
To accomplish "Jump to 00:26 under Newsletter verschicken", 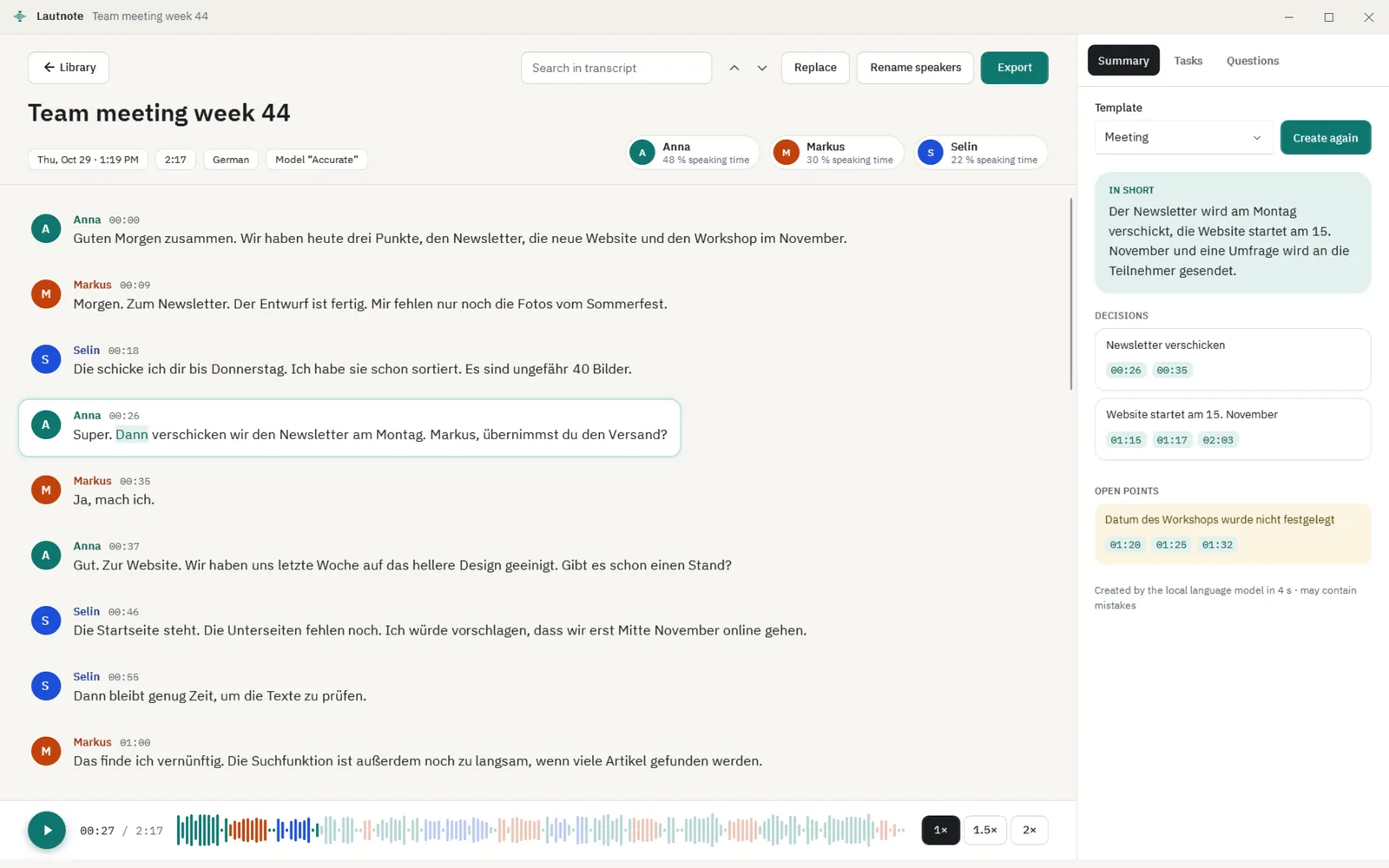I will [x=1126, y=371].
